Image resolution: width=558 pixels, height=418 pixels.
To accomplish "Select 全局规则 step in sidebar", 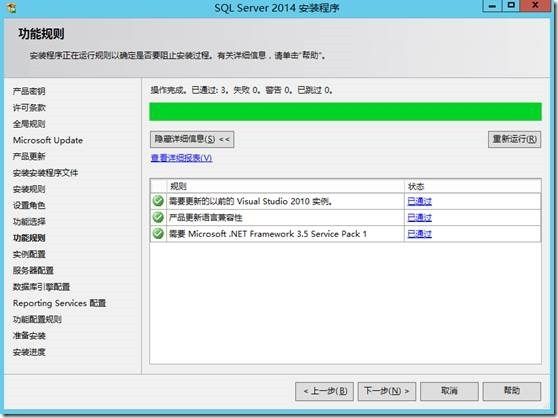I will [x=29, y=124].
